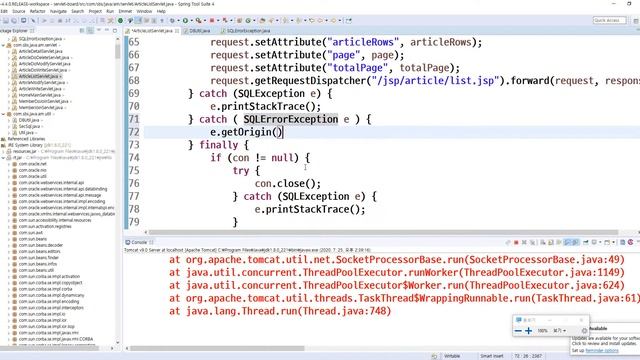
Task: Open the Run dropdown arrow
Action: click(191, 20)
